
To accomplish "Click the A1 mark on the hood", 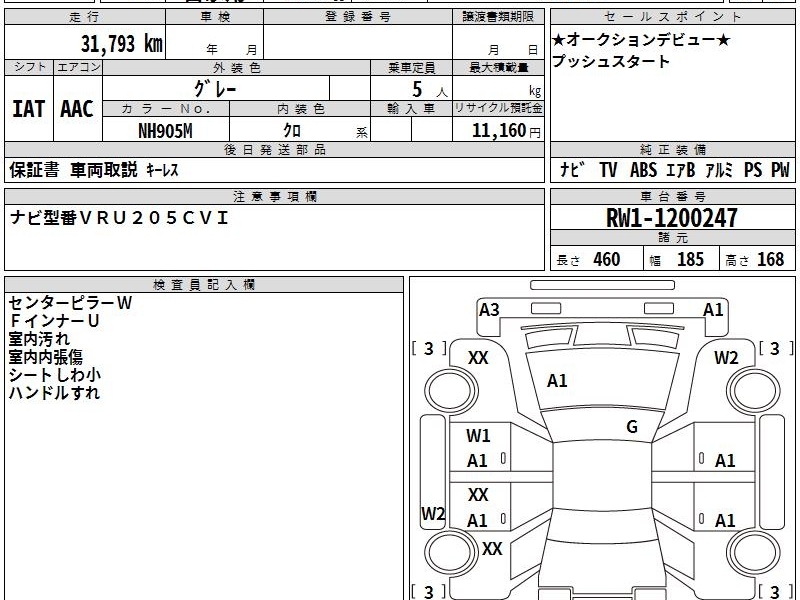I will (557, 381).
